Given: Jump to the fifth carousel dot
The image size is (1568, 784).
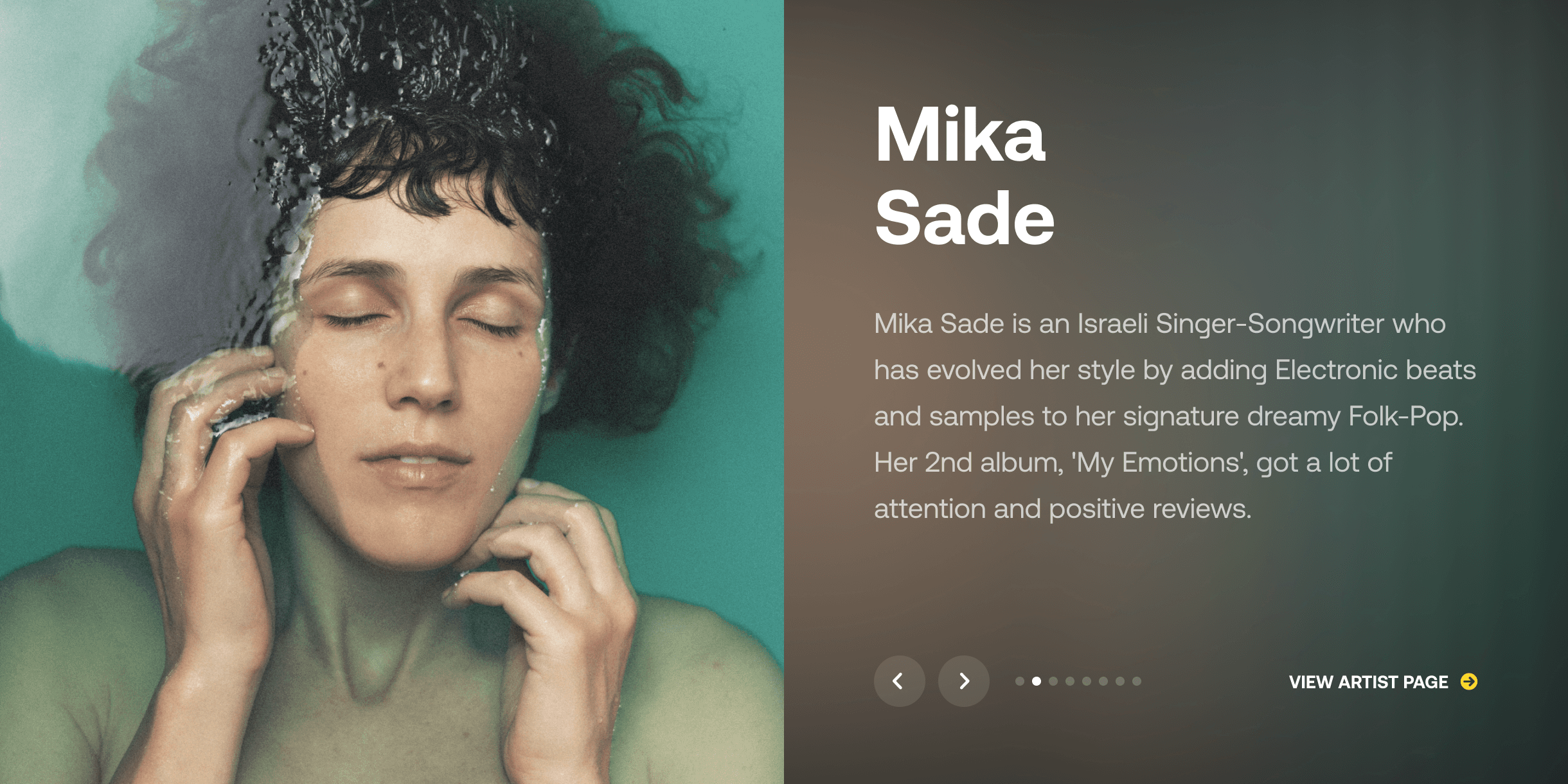Looking at the screenshot, I should coord(1087,681).
